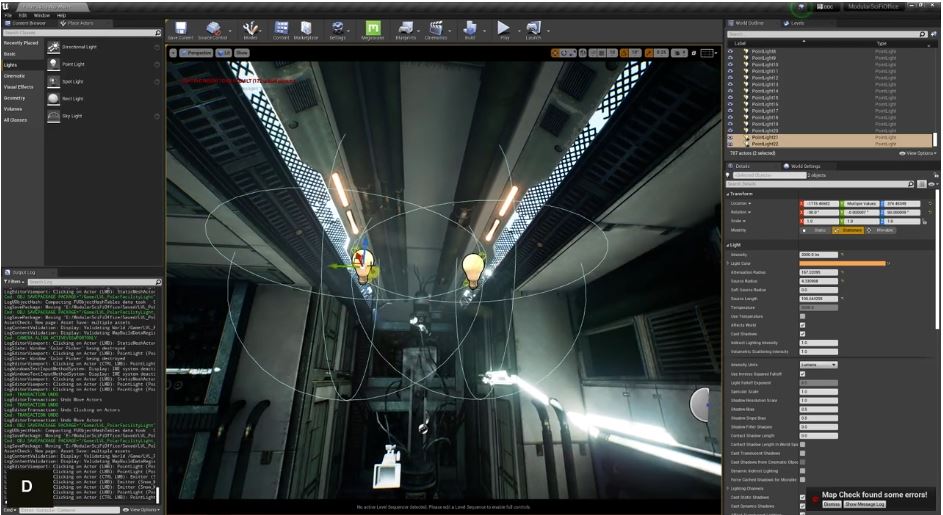Toggle visibility of PointLight21 in the outliner

pos(731,137)
